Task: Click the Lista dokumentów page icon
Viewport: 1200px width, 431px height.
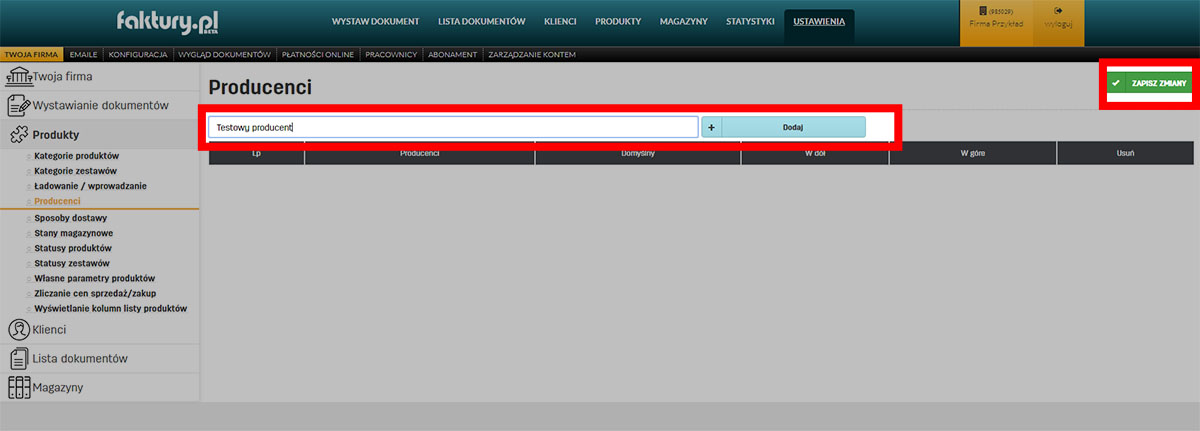Action: pos(18,358)
